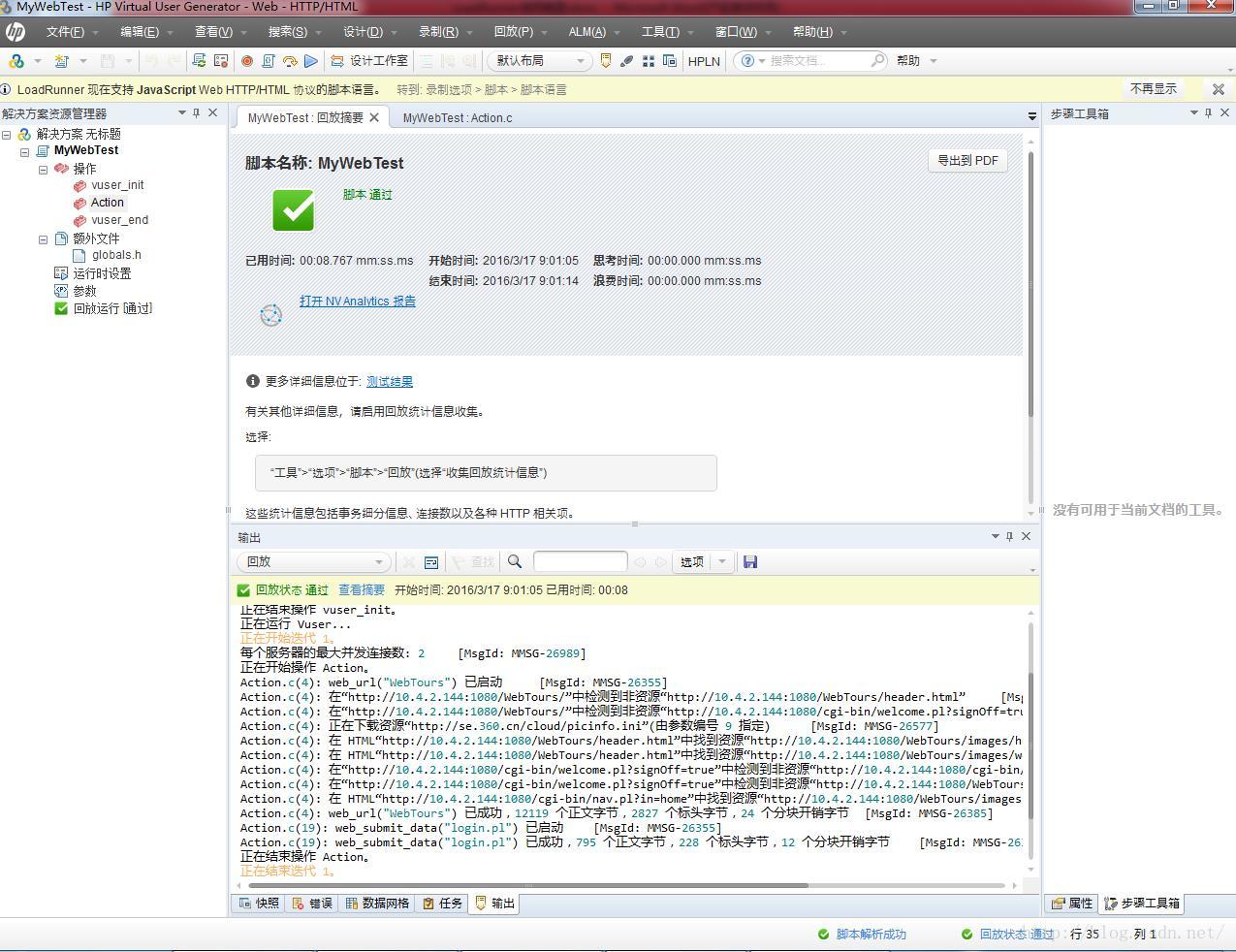The width and height of the screenshot is (1236, 952).
Task: Collapse the 额外文件 tree node
Action: [43, 239]
